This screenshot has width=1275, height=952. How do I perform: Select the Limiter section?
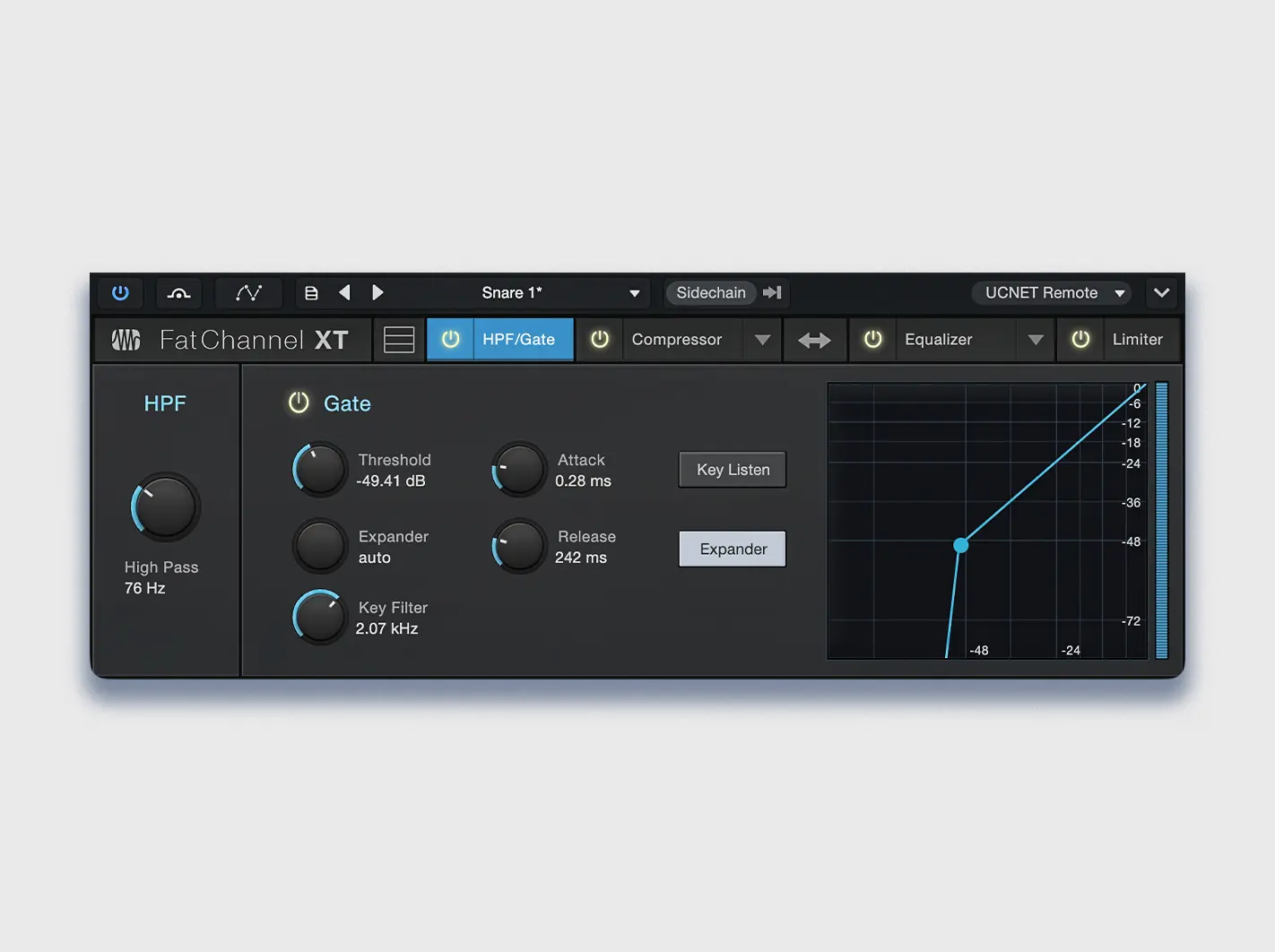pyautogui.click(x=1139, y=340)
